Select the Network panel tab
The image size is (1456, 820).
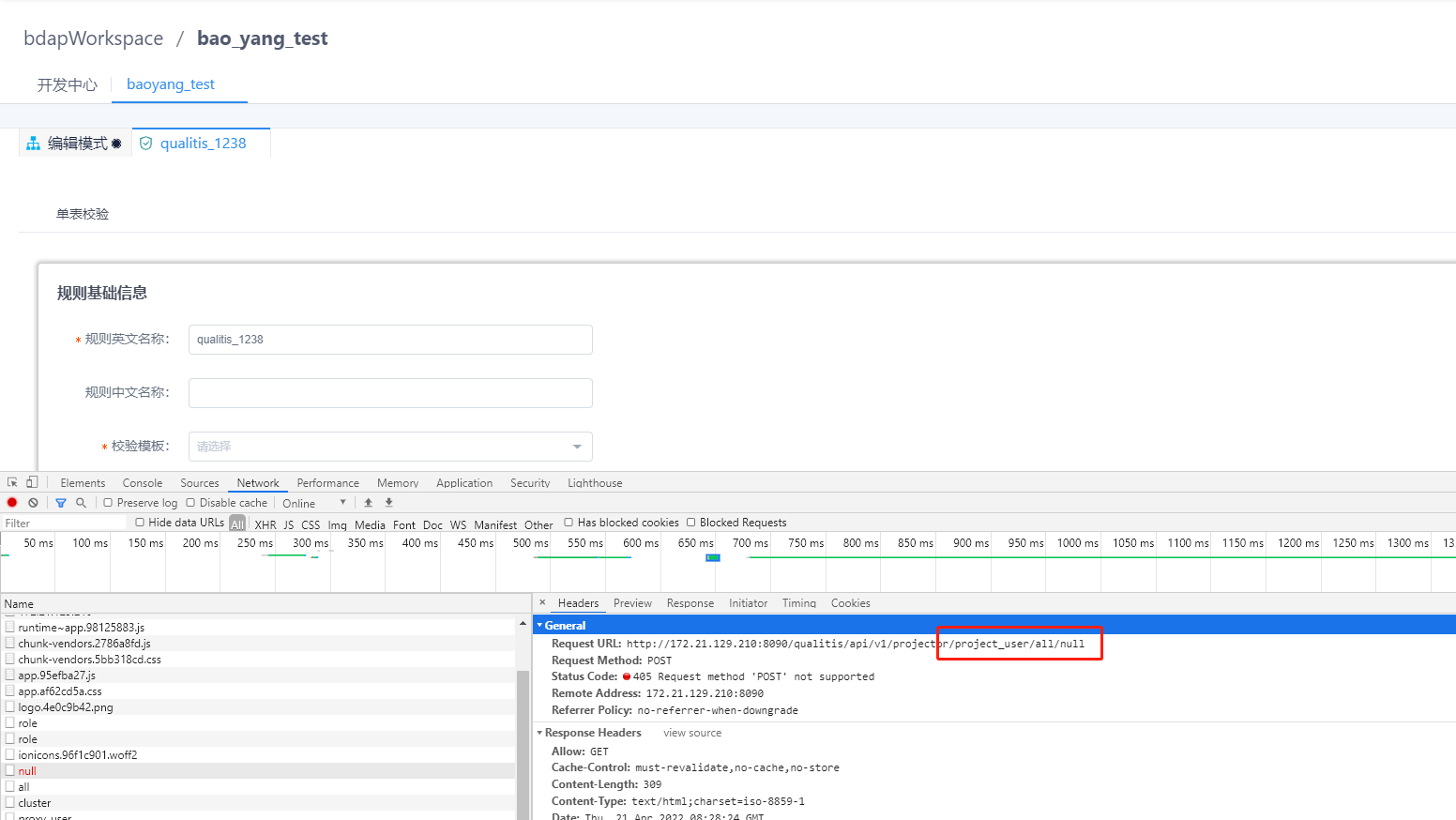coord(258,482)
